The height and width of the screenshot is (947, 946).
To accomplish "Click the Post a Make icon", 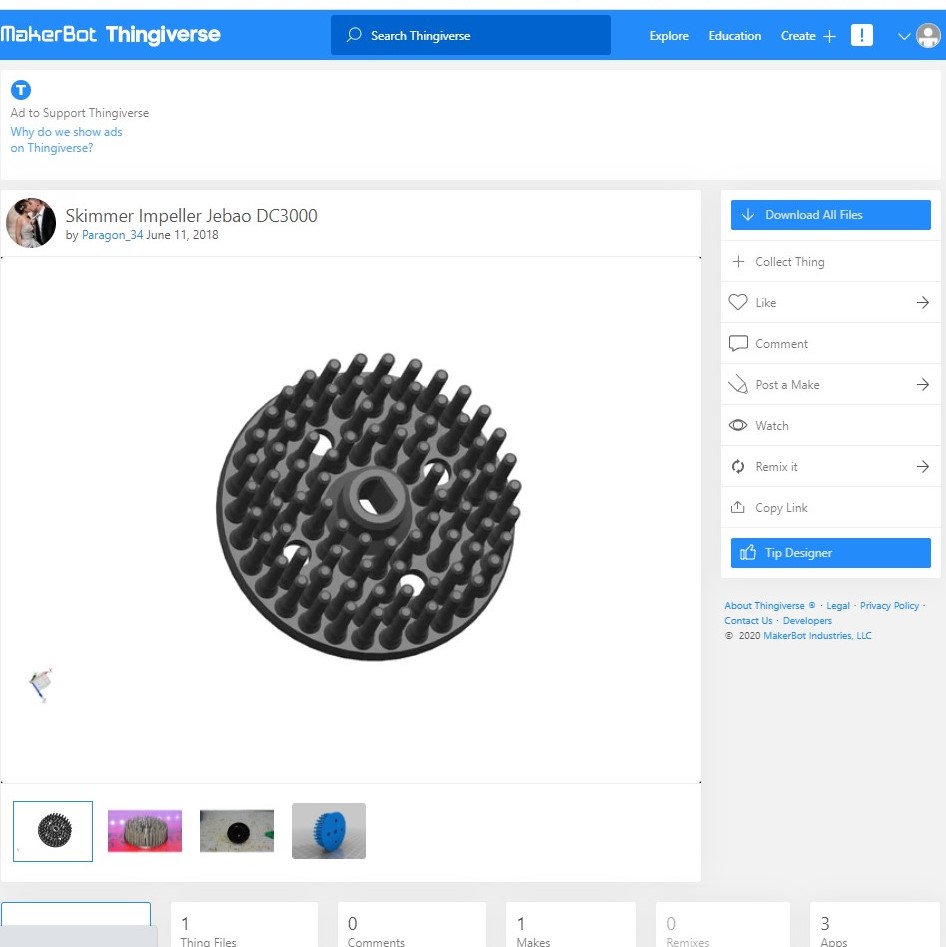I will point(738,384).
